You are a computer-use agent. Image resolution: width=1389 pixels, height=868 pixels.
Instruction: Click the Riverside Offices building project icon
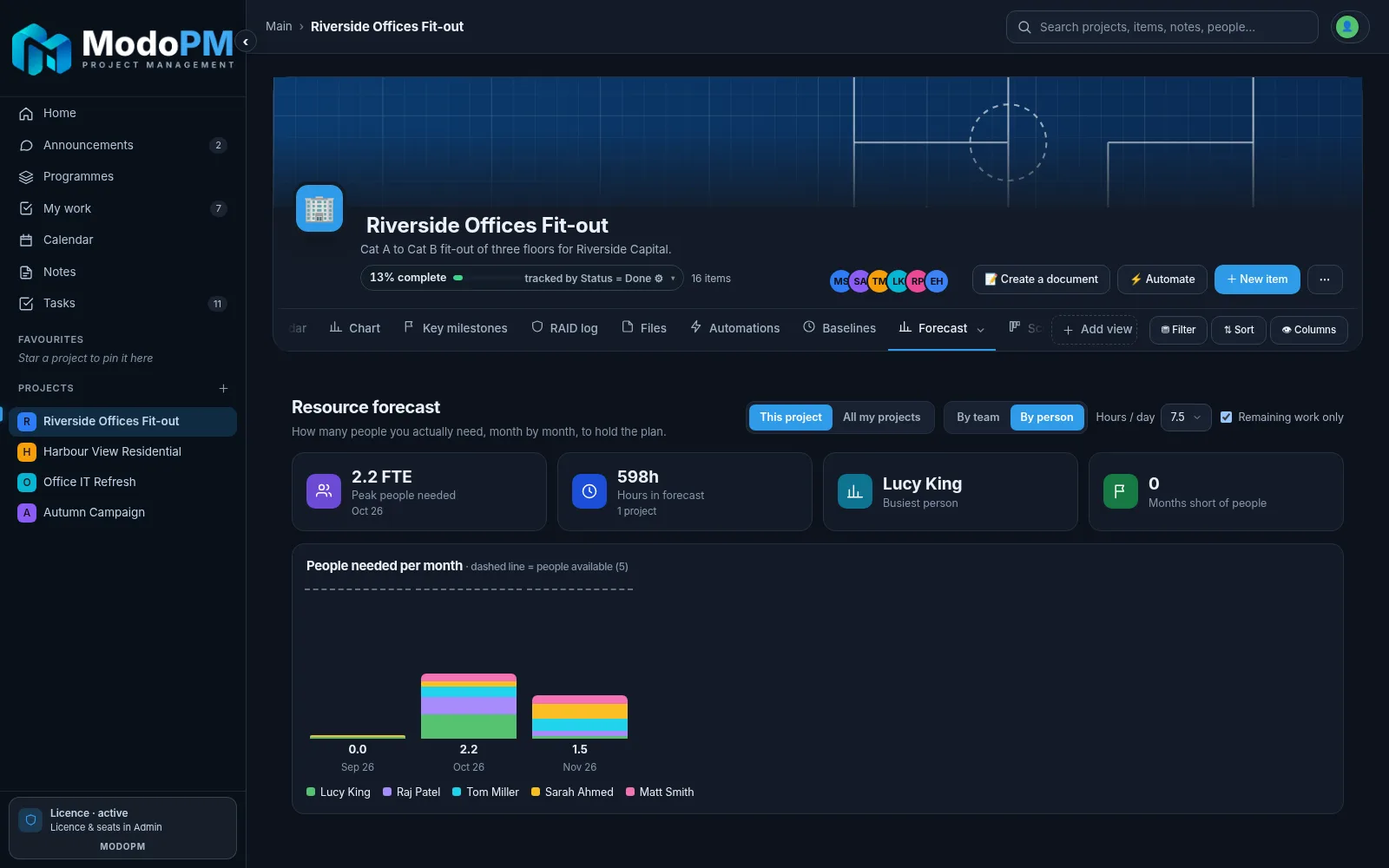point(319,208)
